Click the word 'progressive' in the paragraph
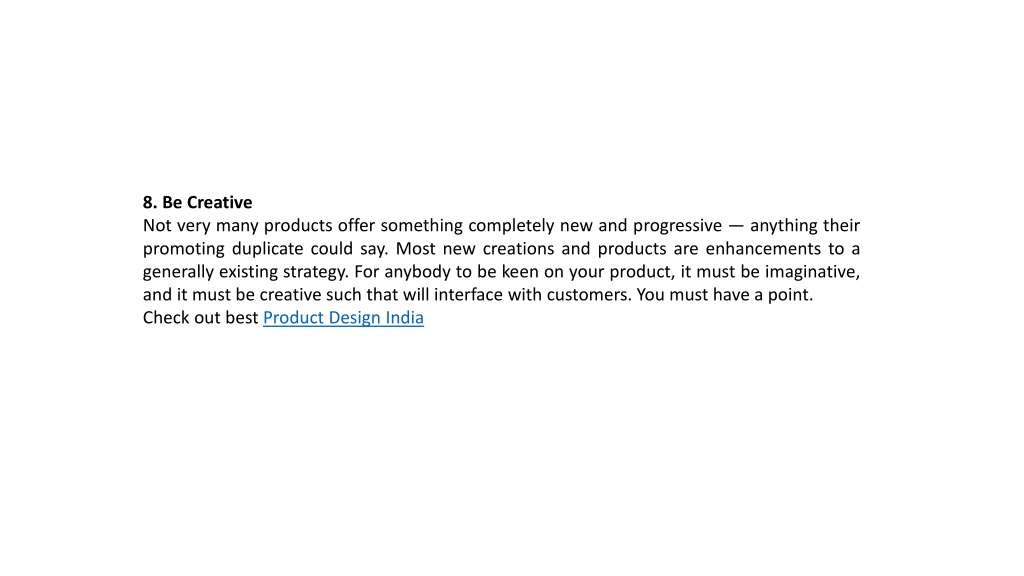Viewport: 1024px width, 576px height. (x=677, y=226)
